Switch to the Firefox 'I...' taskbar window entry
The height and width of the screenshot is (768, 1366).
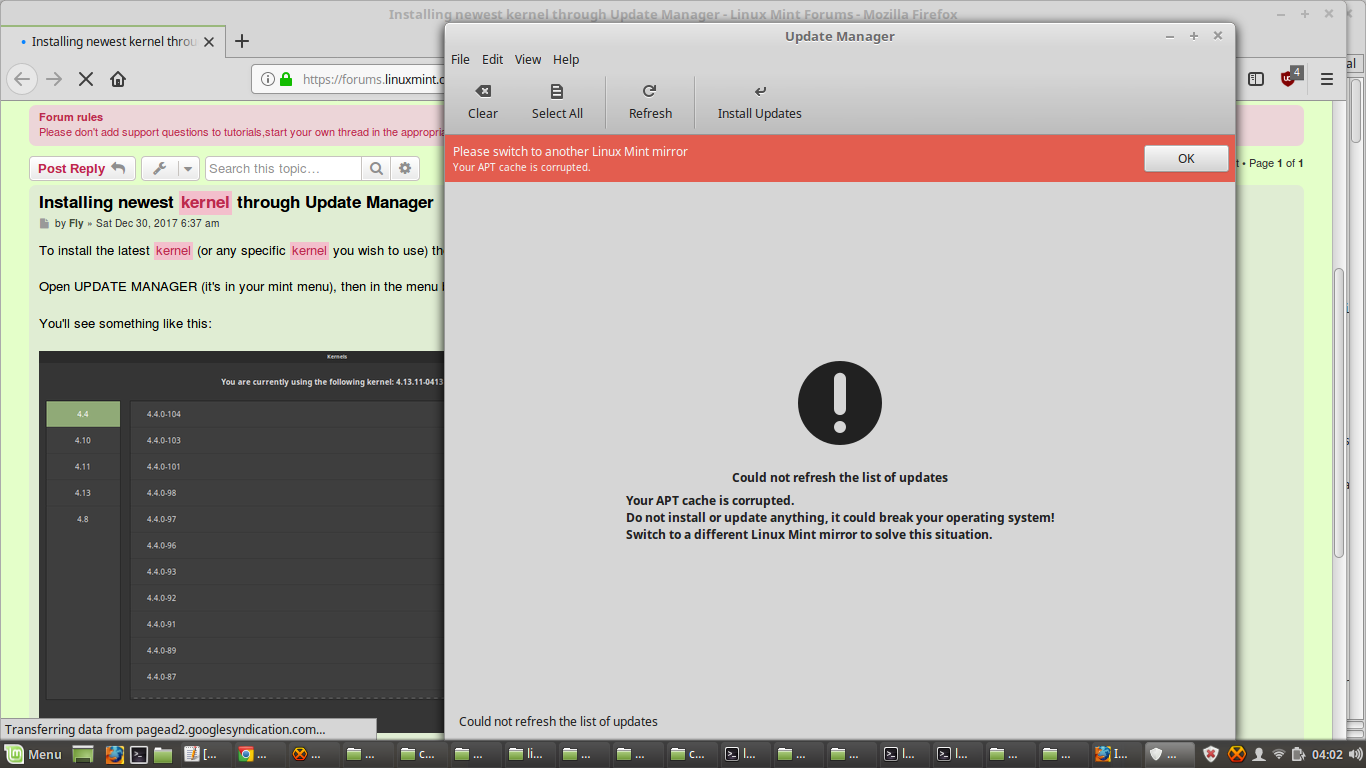(1115, 754)
